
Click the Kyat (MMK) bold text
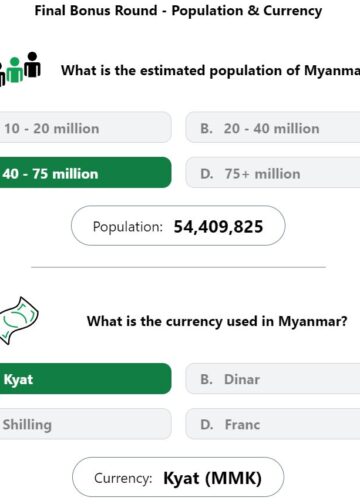(x=212, y=478)
